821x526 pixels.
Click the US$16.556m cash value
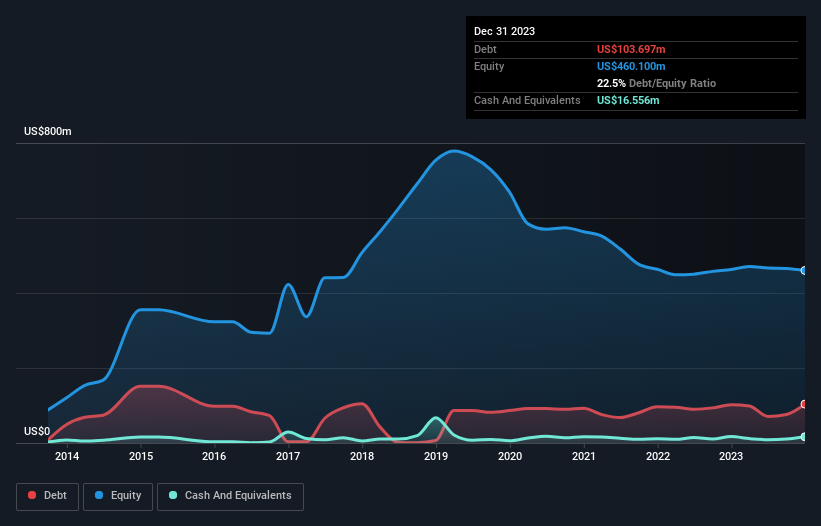(x=628, y=100)
